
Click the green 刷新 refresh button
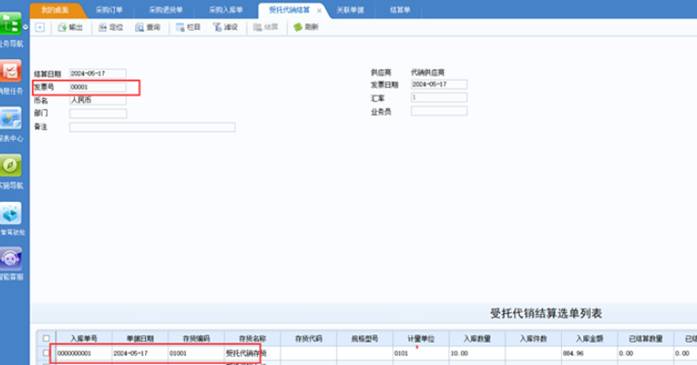(306, 28)
